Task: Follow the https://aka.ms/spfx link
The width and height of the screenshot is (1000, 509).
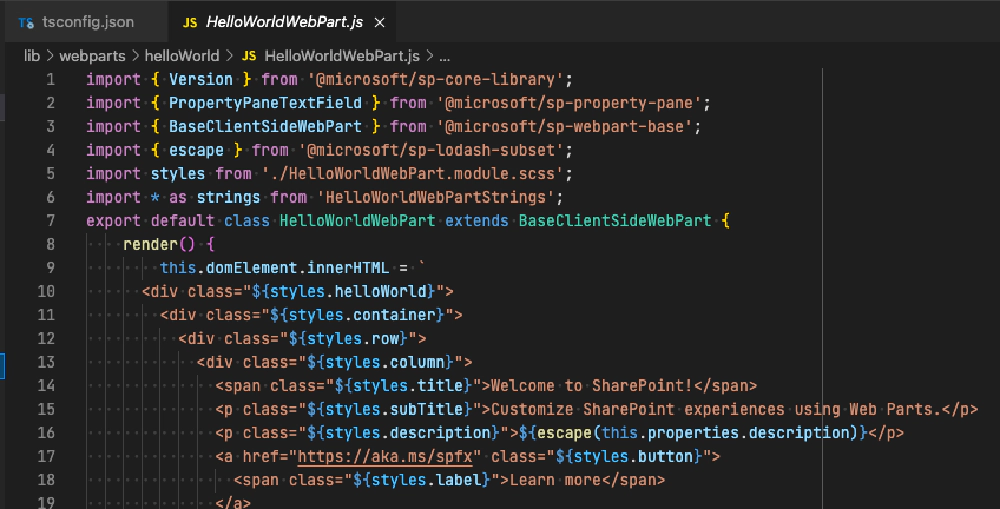Action: click(x=385, y=456)
